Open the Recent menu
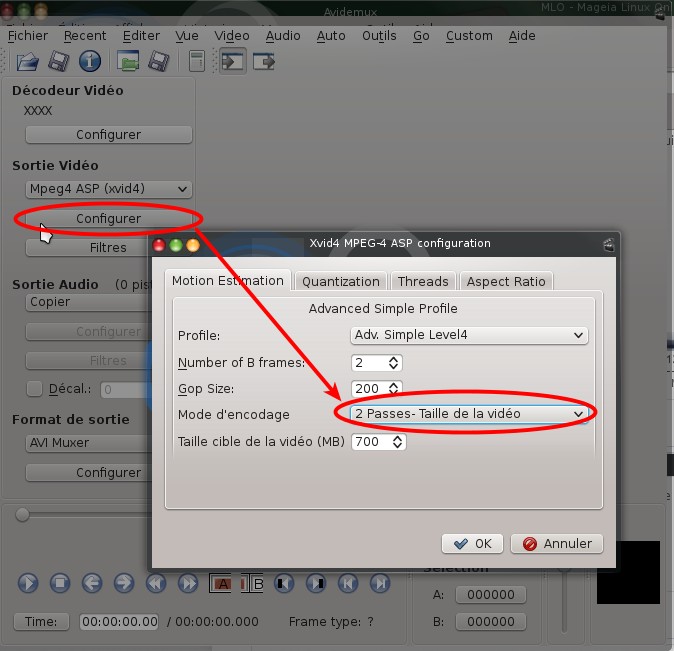The image size is (674, 651). [85, 36]
